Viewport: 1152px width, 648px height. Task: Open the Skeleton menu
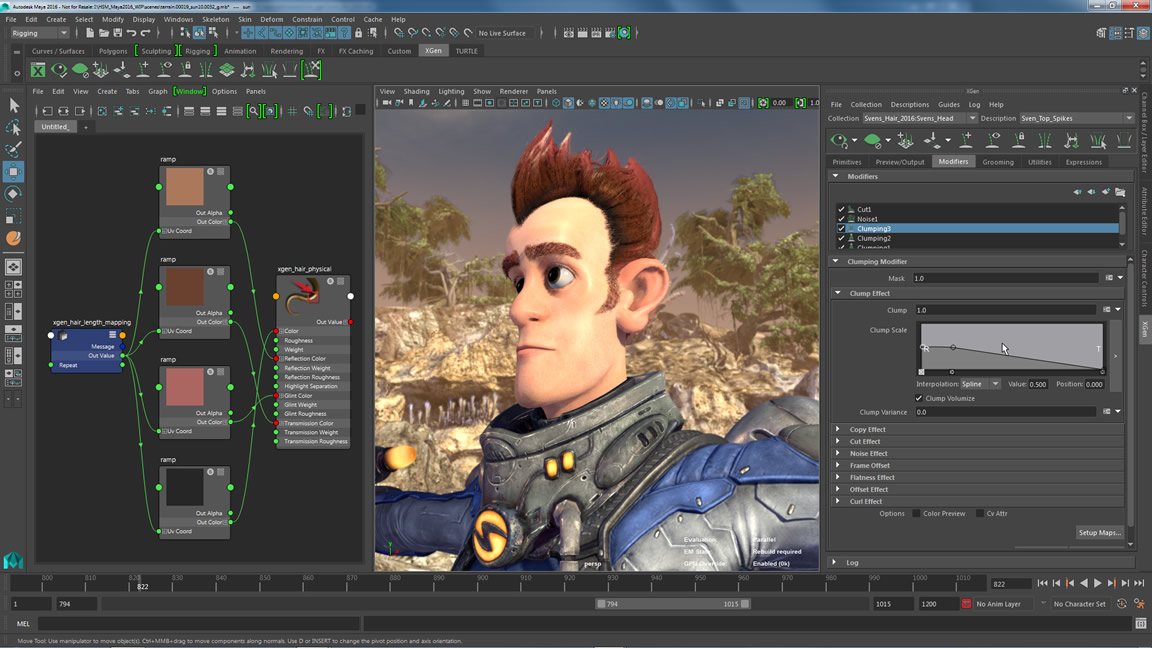pyautogui.click(x=215, y=19)
